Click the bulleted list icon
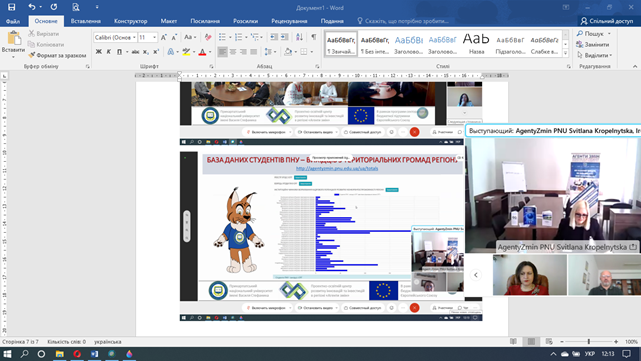 click(222, 37)
